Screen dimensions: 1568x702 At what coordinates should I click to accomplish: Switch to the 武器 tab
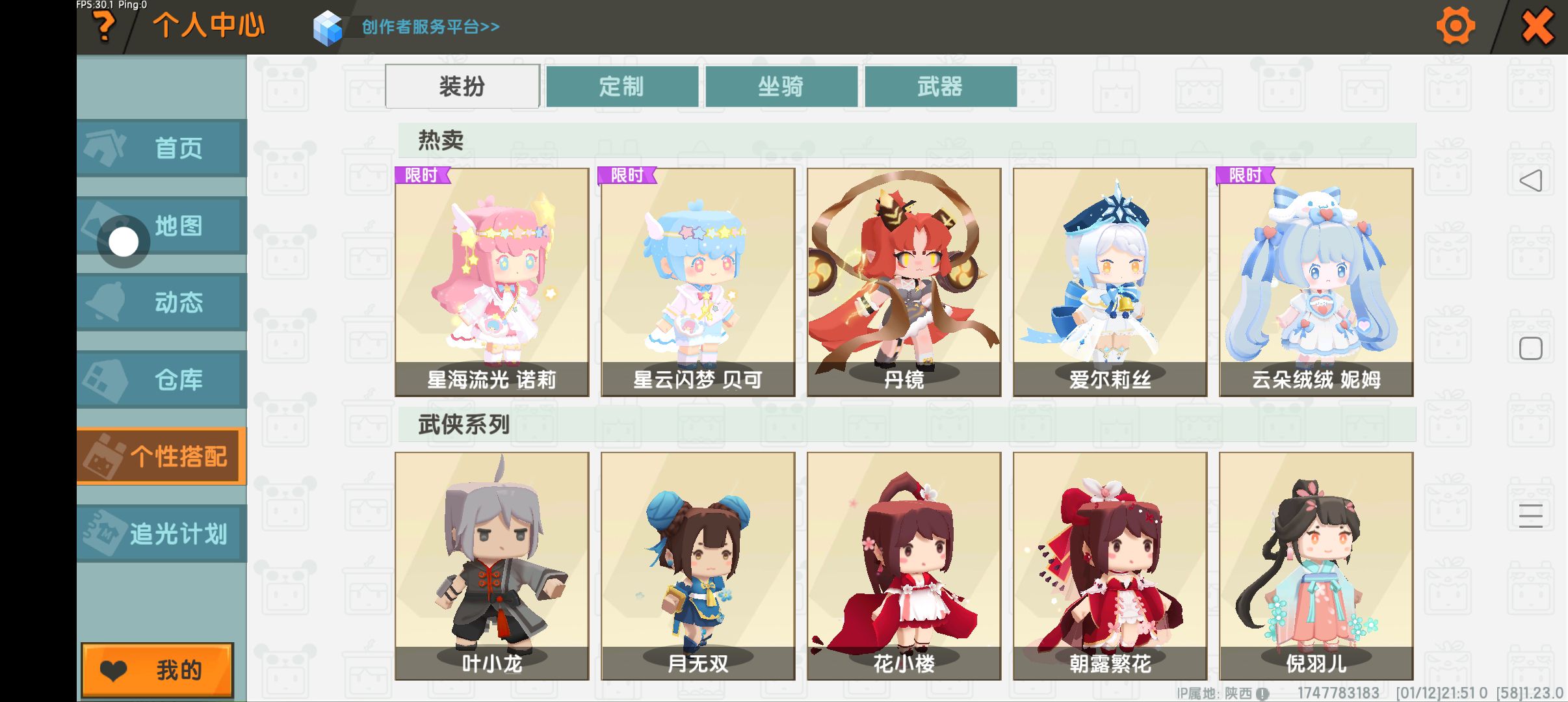click(941, 86)
